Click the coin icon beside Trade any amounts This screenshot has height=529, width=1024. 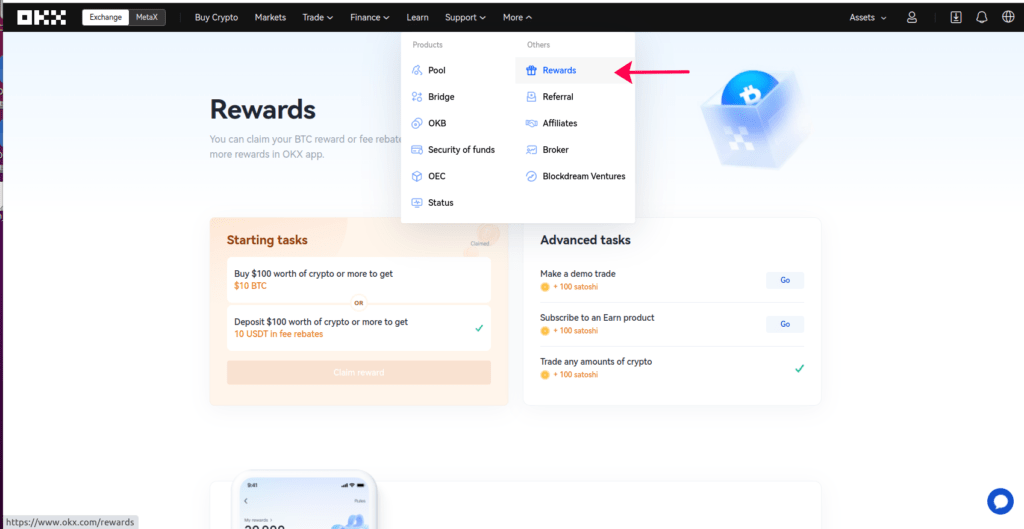click(x=545, y=375)
